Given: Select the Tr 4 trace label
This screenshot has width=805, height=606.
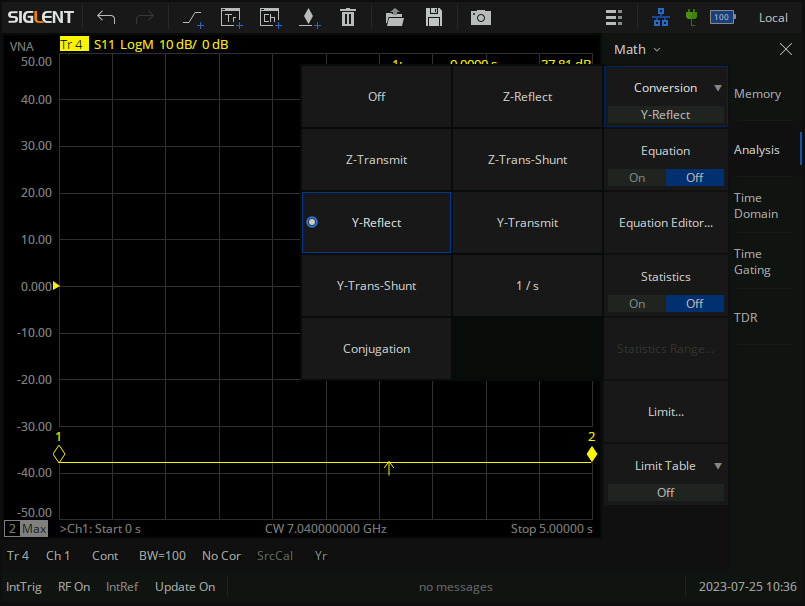Looking at the screenshot, I should tap(73, 44).
